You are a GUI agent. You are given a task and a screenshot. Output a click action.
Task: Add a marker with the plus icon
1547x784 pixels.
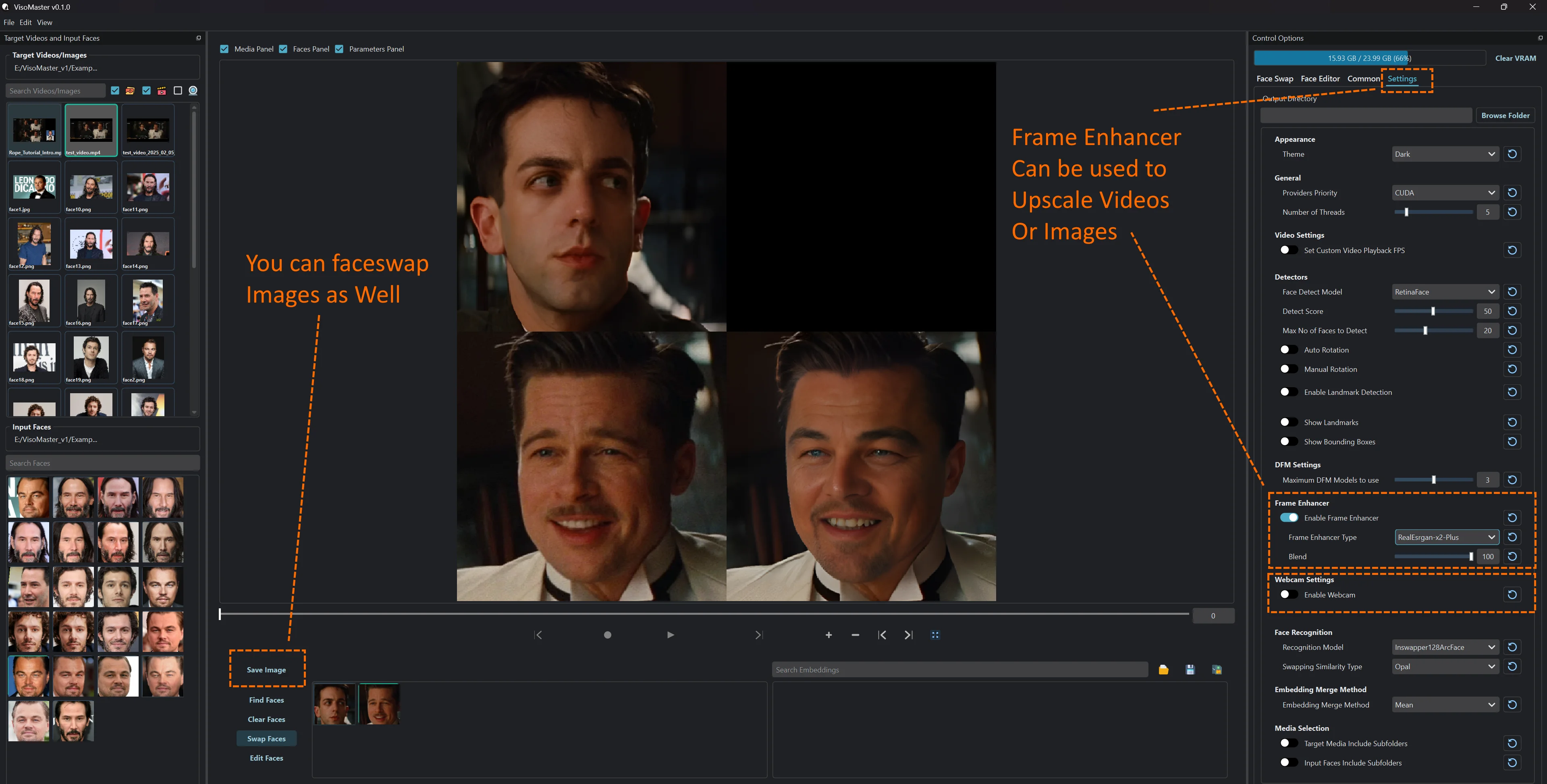click(x=829, y=635)
